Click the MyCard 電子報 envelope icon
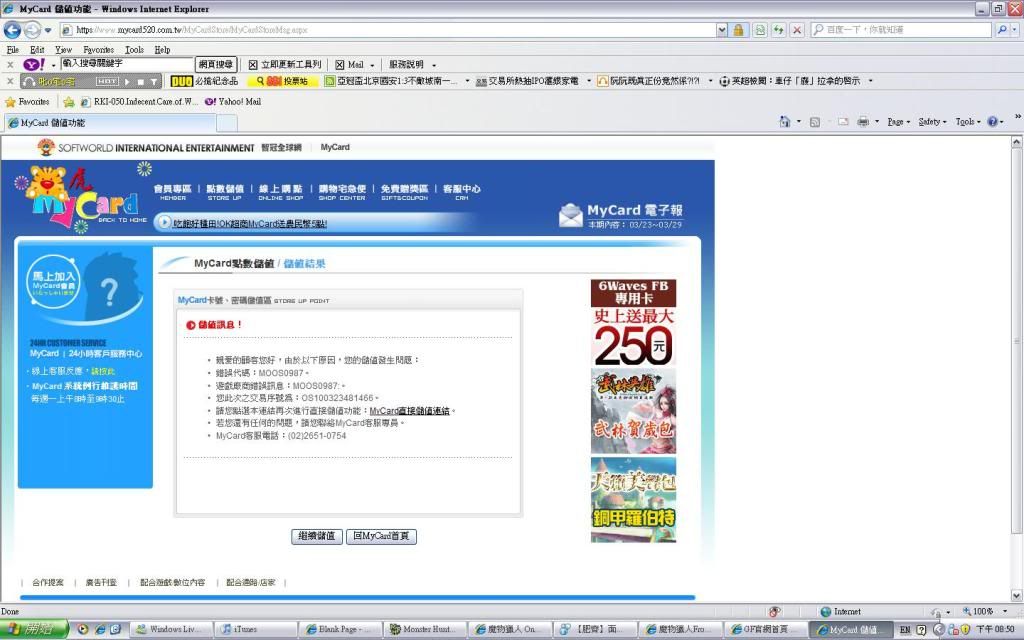 [570, 214]
